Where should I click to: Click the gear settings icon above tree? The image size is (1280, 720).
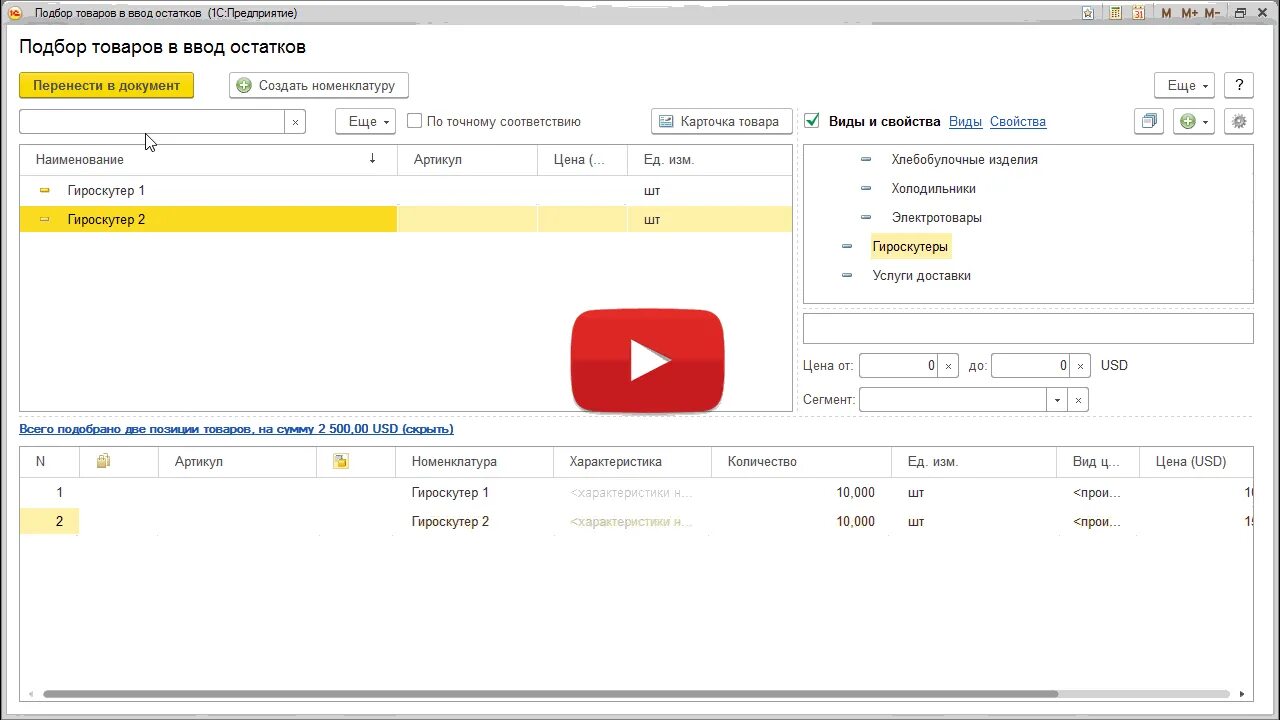tap(1239, 121)
